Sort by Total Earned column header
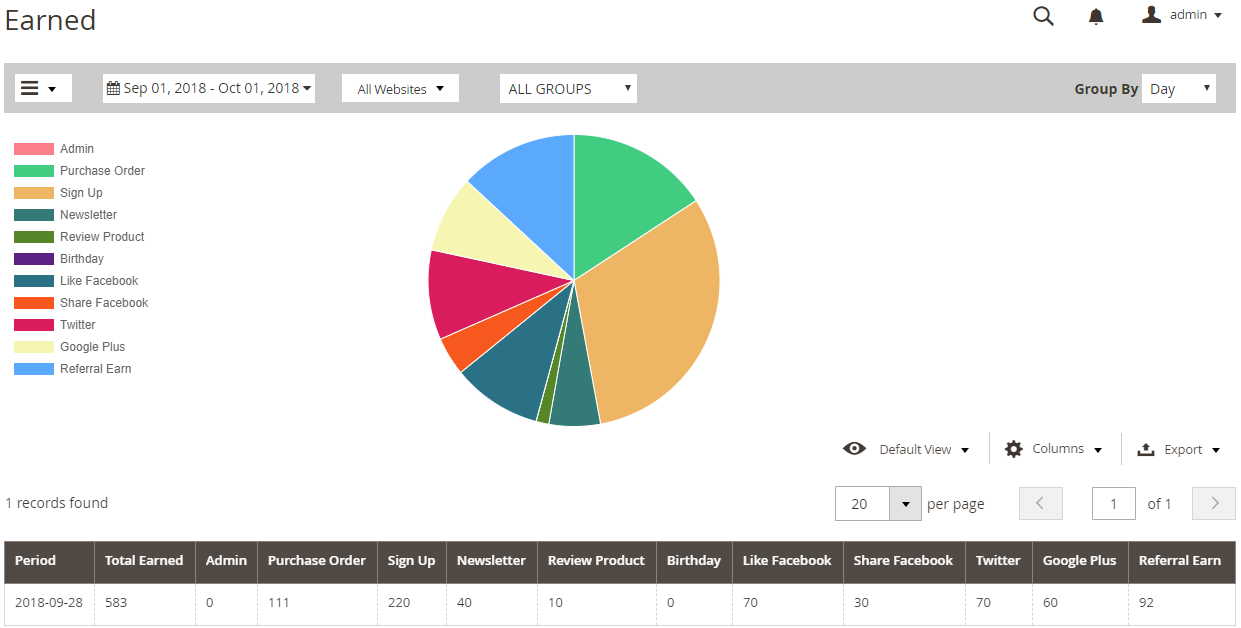 [144, 561]
